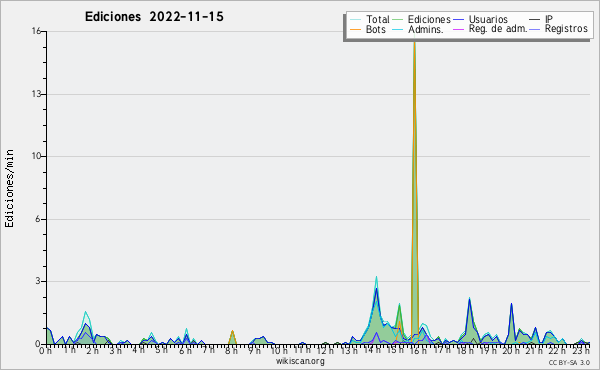Click the x-axis label '11 h'
Screen dimensions: 600x370
point(302,350)
